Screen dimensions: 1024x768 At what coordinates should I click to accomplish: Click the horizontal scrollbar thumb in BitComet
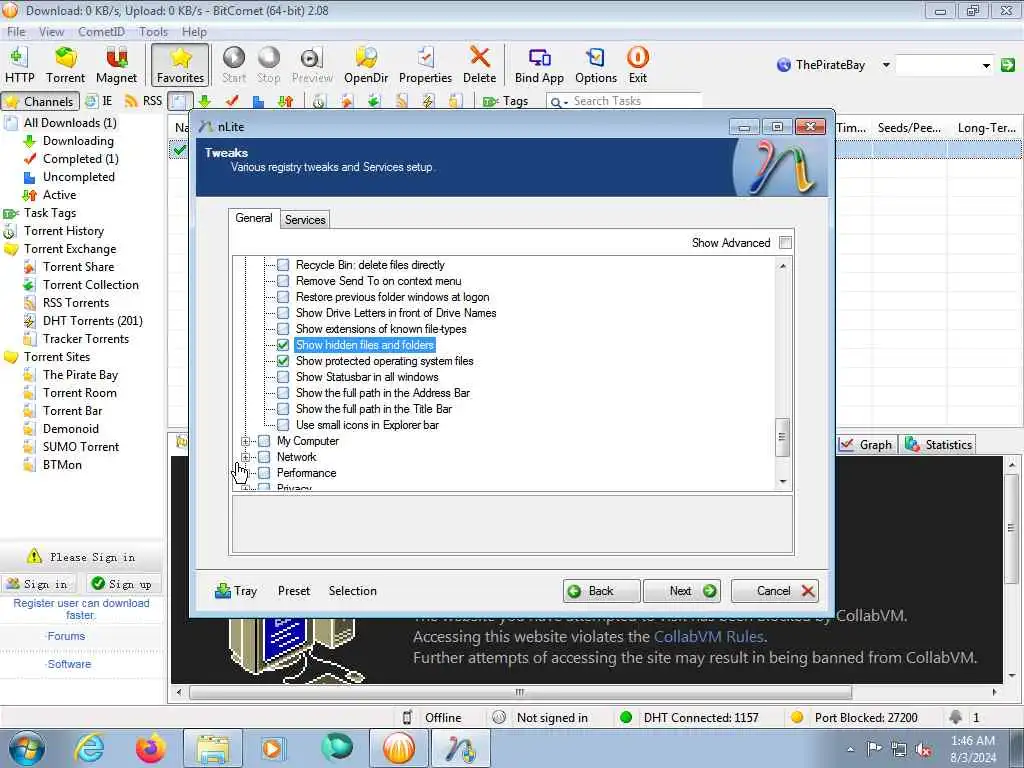[520, 692]
